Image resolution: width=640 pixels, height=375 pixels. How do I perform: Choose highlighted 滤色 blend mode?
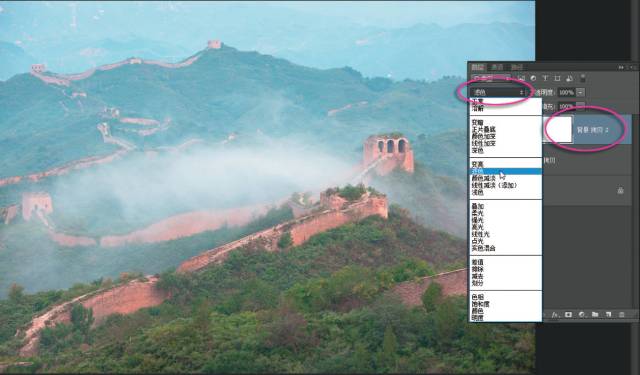point(506,171)
